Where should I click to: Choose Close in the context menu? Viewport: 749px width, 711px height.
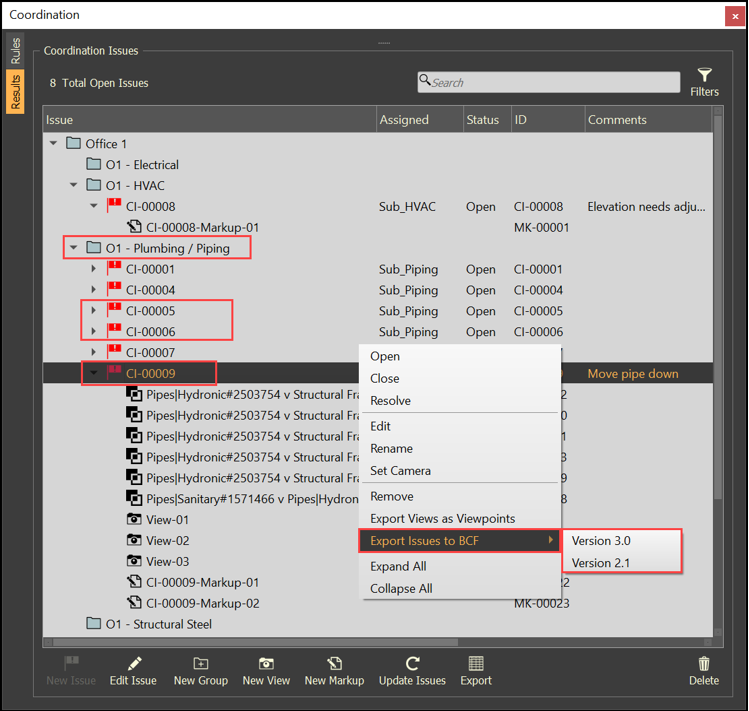tap(460, 378)
